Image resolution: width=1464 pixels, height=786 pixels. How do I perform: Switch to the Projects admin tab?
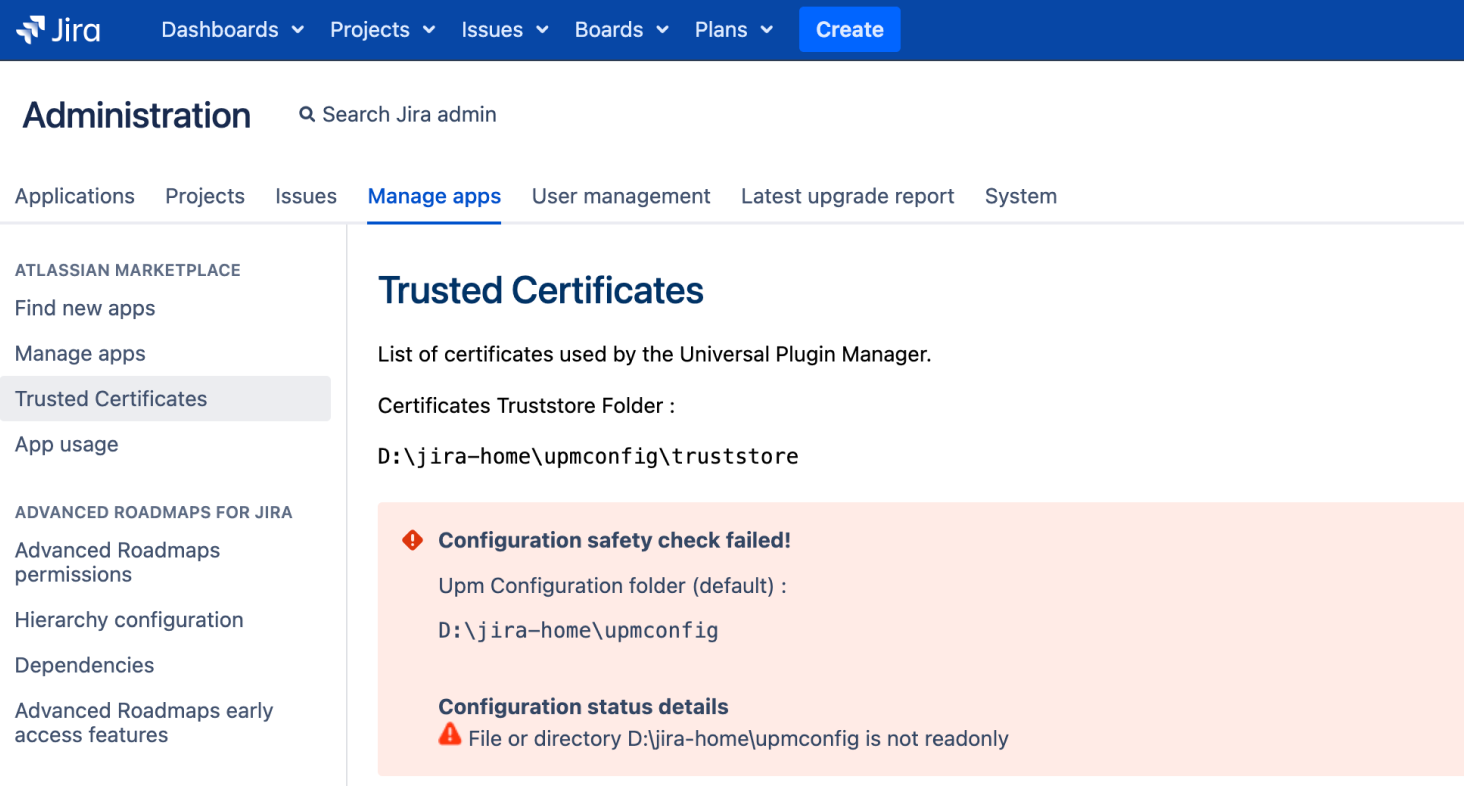205,196
